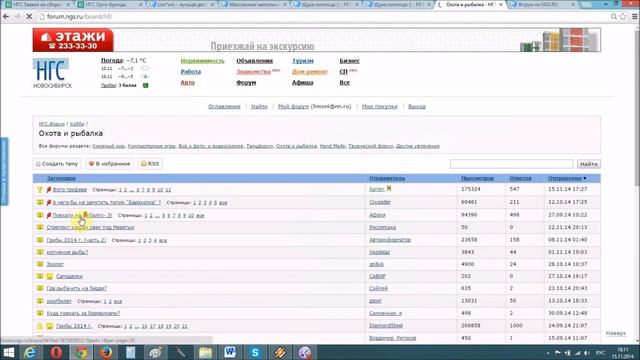Open the Windows Start button
This screenshot has width=640, height=360.
[x=8, y=352]
